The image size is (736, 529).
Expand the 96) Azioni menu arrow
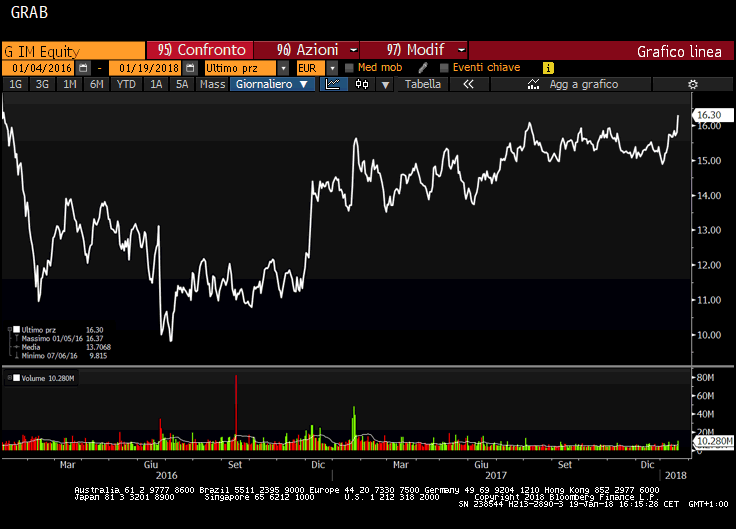(x=353, y=50)
